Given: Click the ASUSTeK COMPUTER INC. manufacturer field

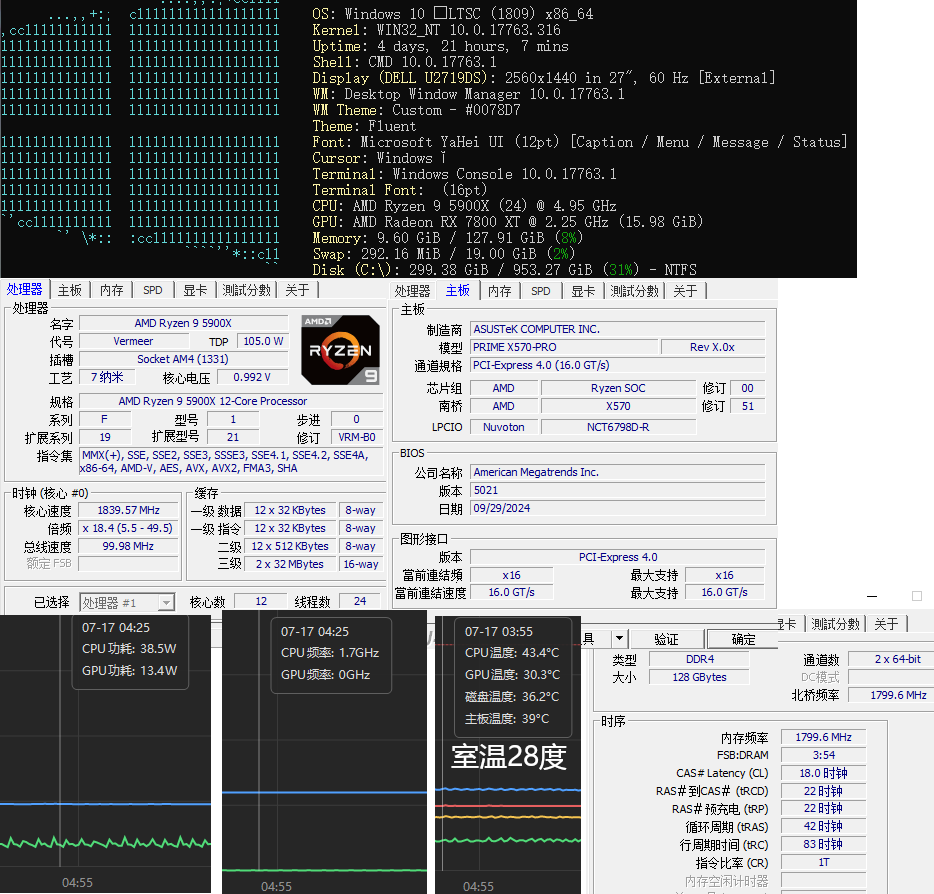Looking at the screenshot, I should (618, 329).
